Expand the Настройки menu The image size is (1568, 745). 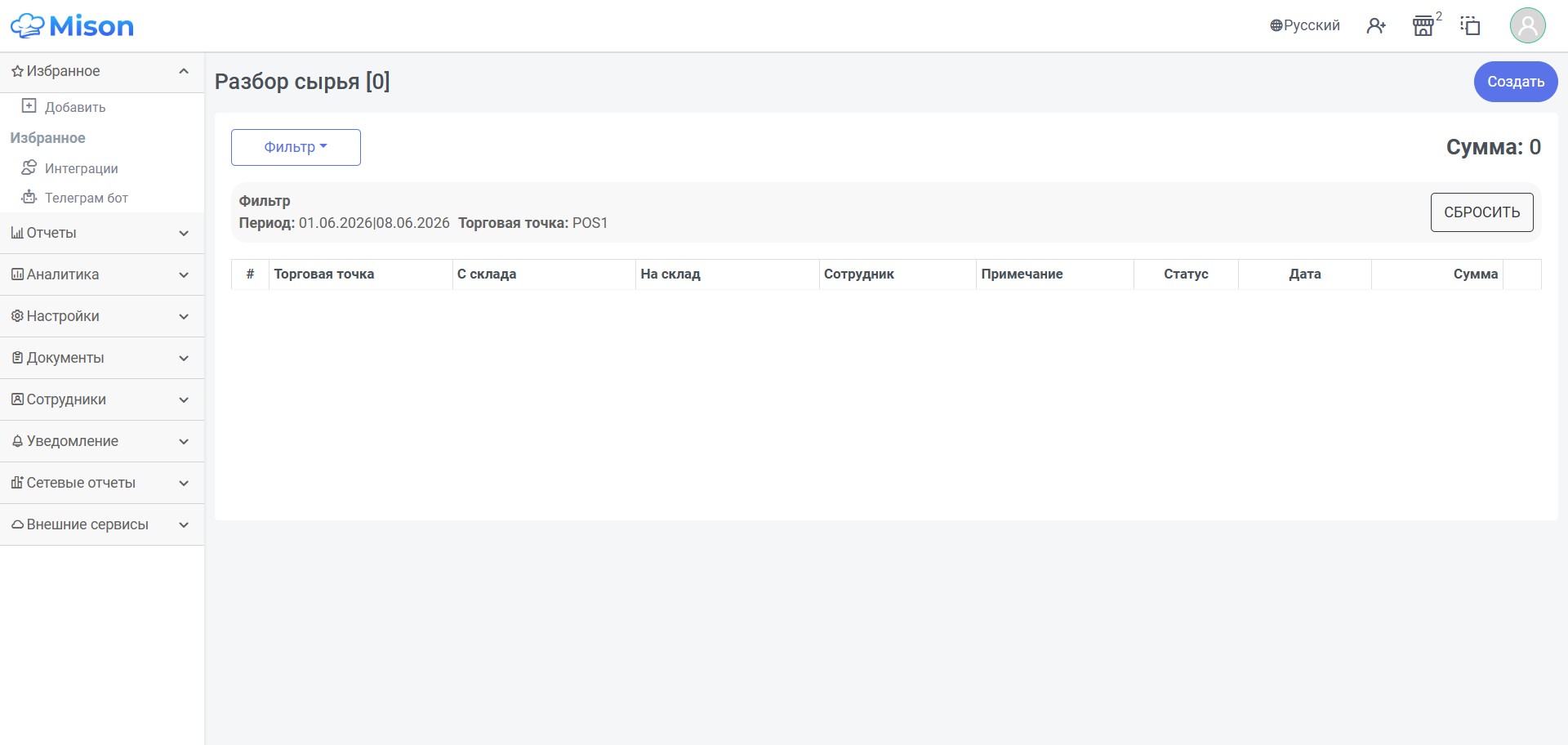coord(102,317)
